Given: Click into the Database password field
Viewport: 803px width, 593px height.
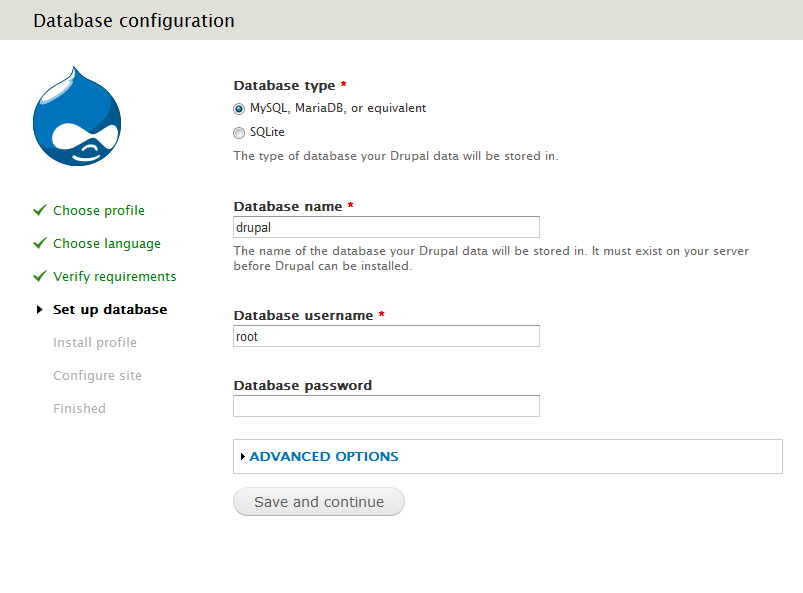Looking at the screenshot, I should (386, 406).
